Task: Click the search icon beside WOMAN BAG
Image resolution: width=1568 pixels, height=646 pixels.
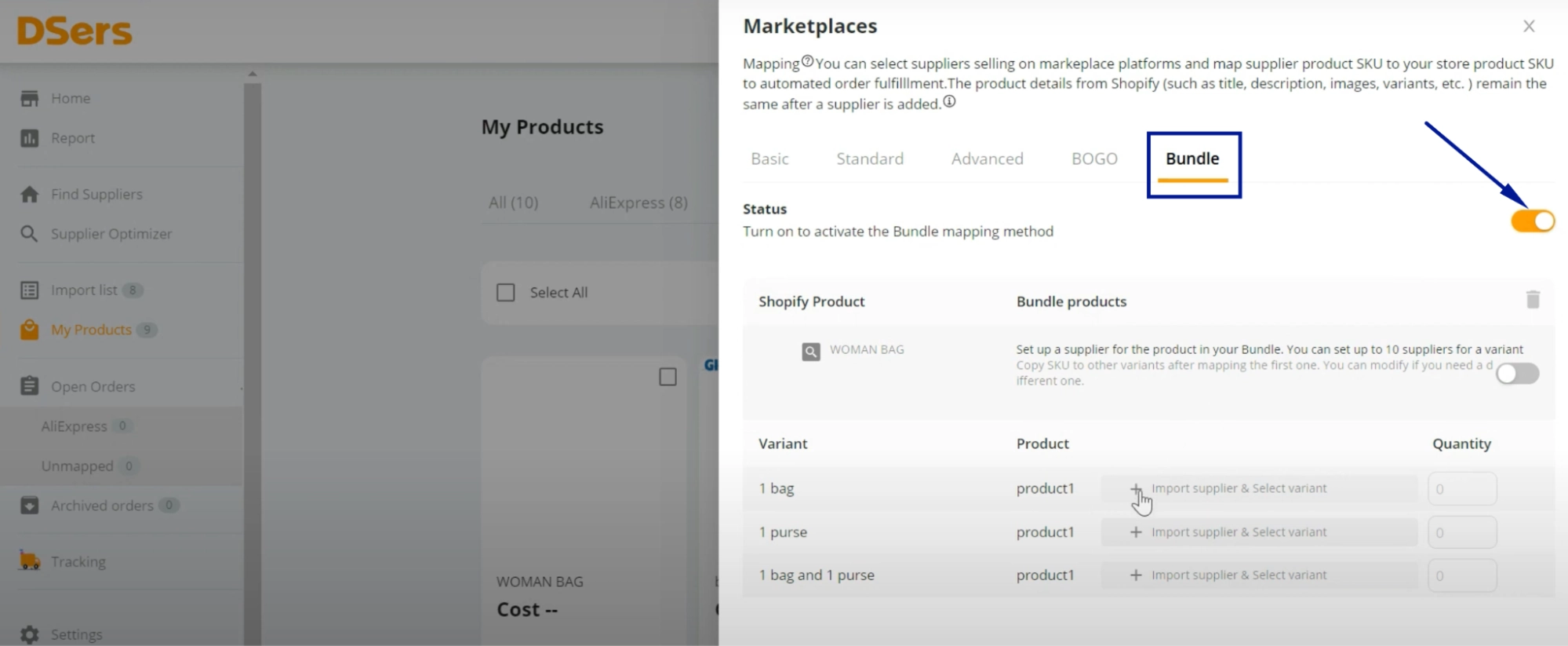Action: click(x=811, y=351)
